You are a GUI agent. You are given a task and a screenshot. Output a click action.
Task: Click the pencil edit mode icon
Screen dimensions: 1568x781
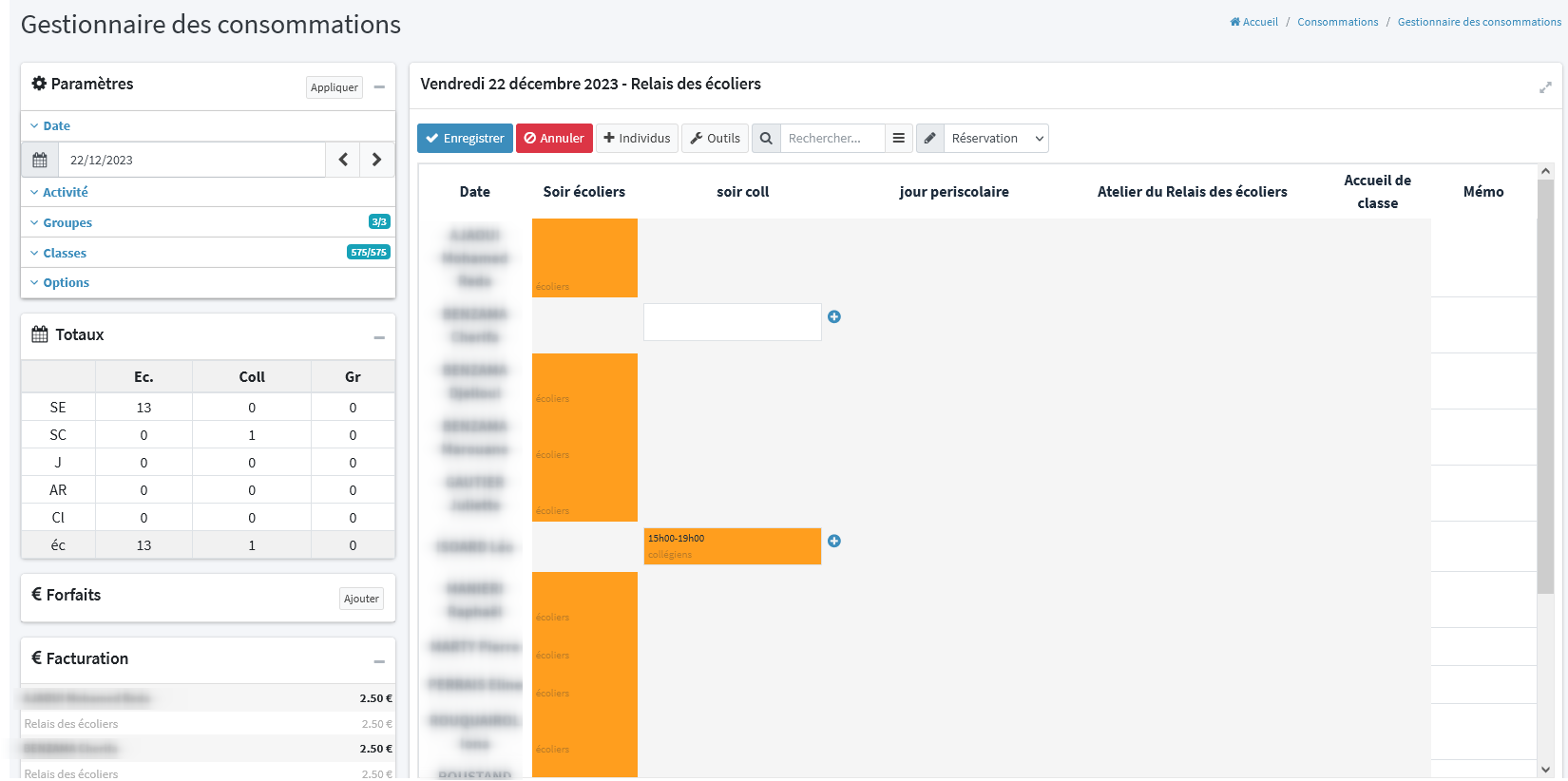pos(930,139)
